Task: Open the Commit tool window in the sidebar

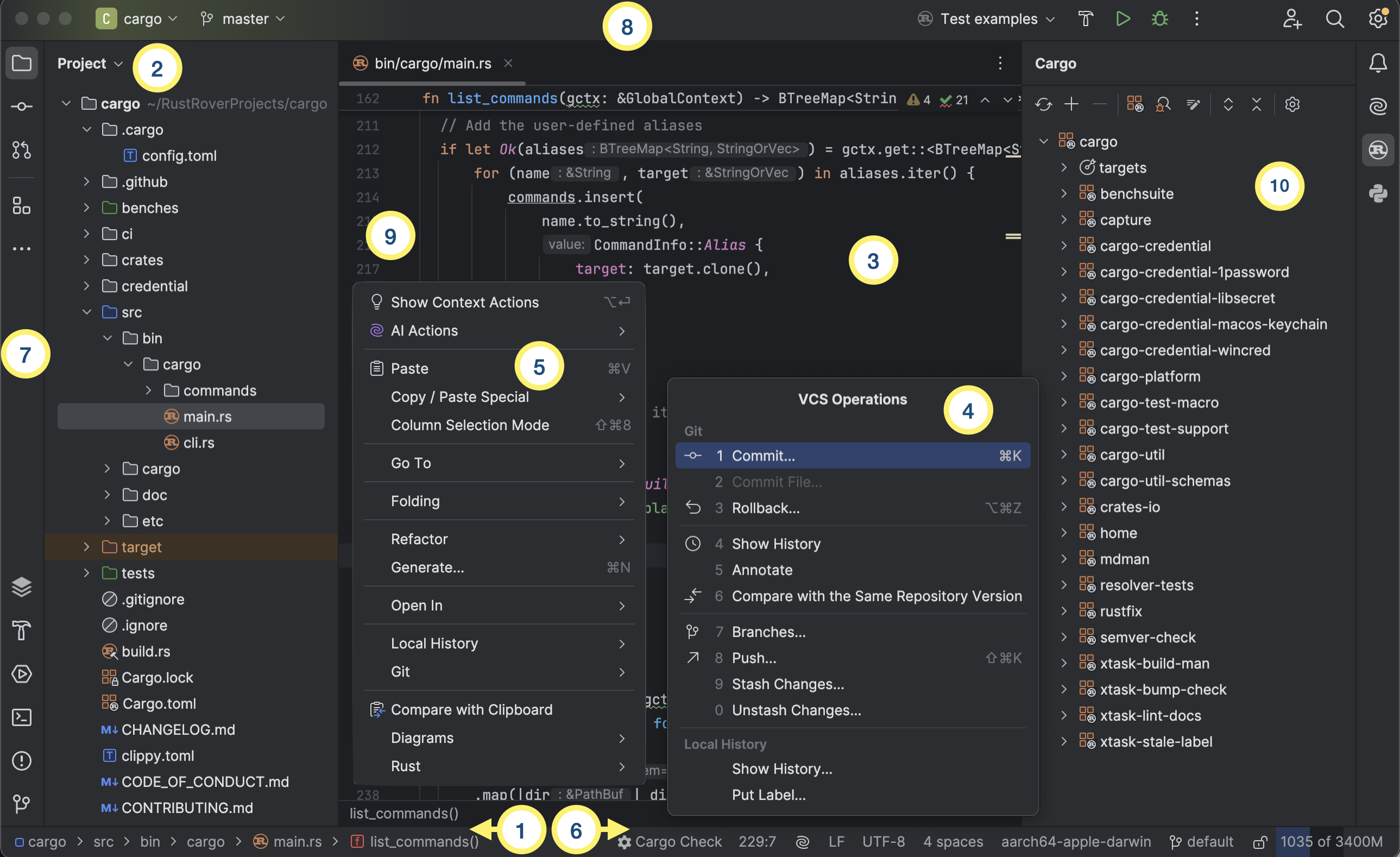Action: pyautogui.click(x=22, y=106)
